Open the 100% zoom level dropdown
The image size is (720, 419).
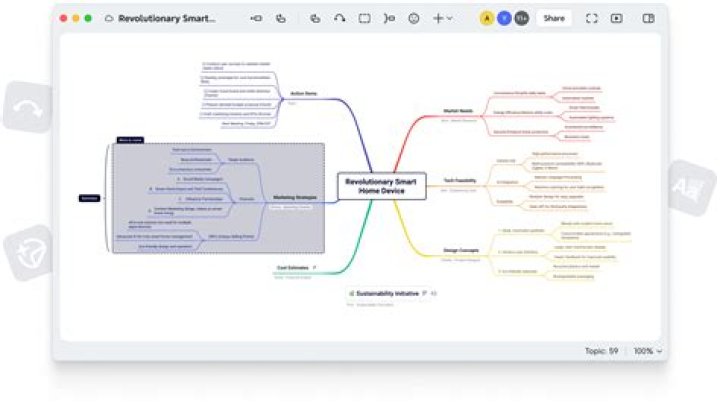click(648, 351)
